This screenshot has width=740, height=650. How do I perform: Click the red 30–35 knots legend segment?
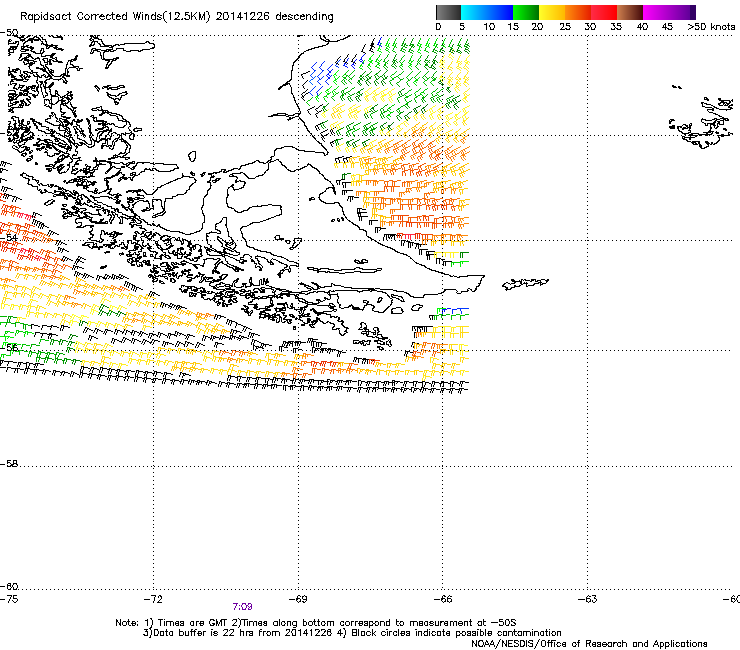604,12
